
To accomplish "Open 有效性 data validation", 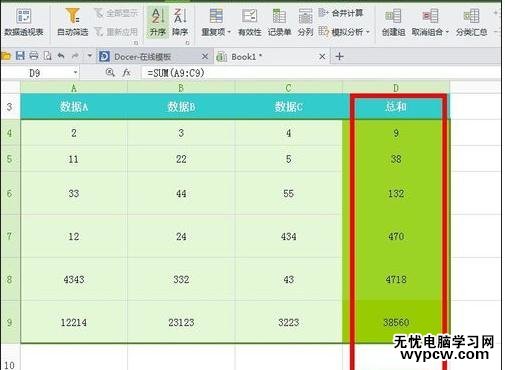I will [249, 22].
